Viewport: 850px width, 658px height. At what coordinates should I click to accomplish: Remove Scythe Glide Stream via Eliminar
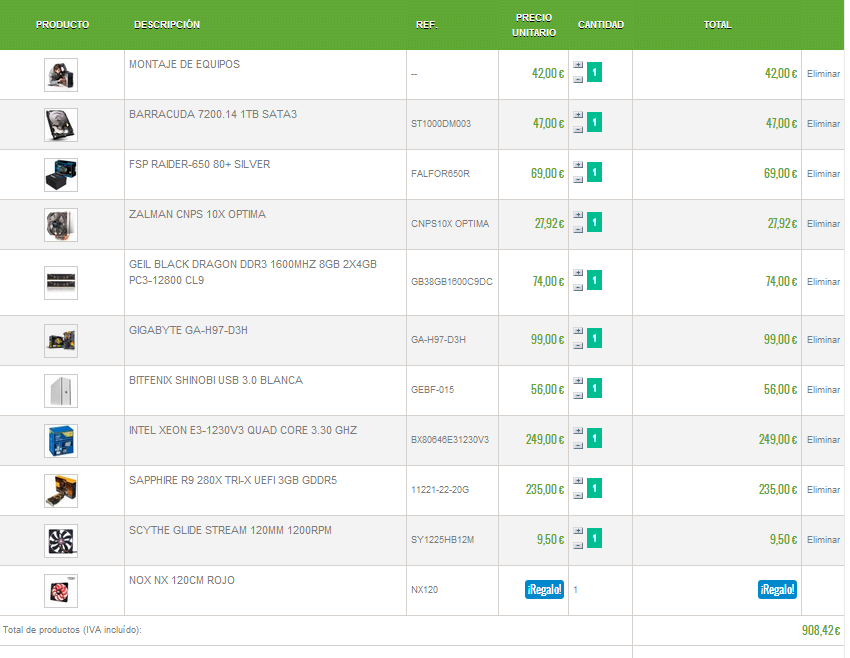pos(823,539)
